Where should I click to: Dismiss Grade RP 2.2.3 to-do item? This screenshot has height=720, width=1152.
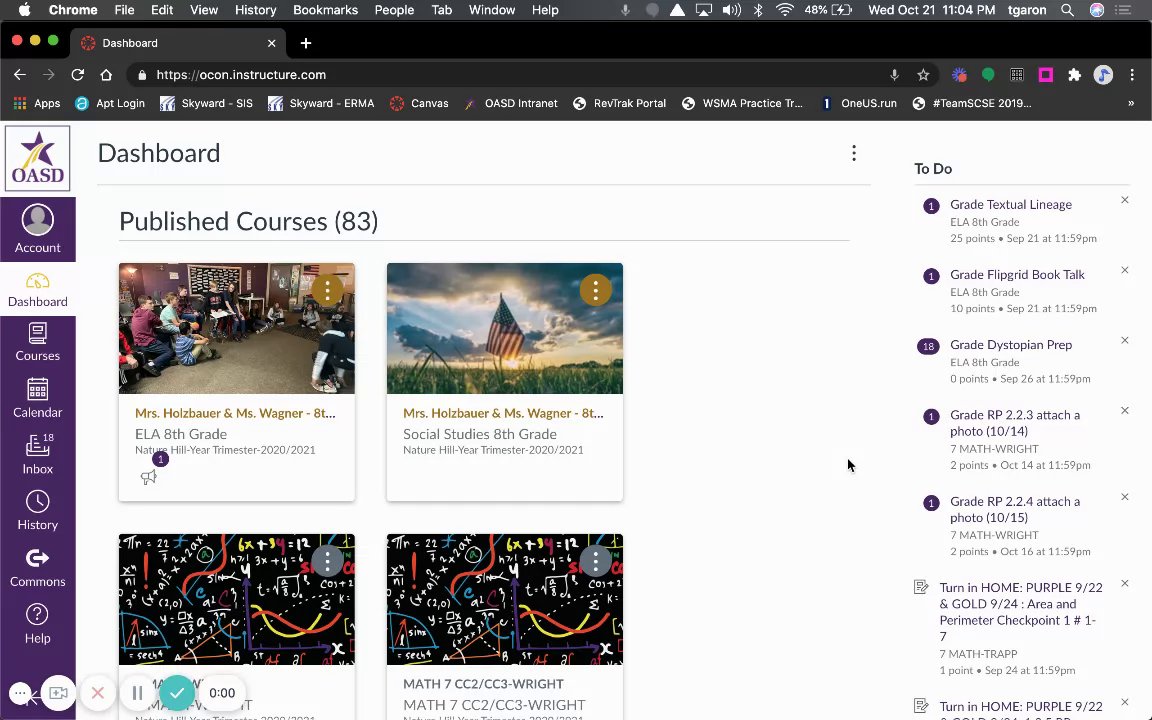[x=1125, y=411]
